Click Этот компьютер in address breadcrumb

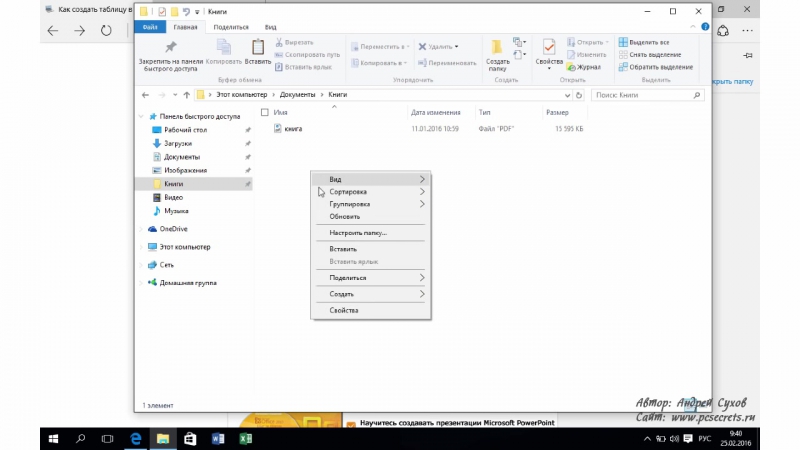click(x=241, y=95)
